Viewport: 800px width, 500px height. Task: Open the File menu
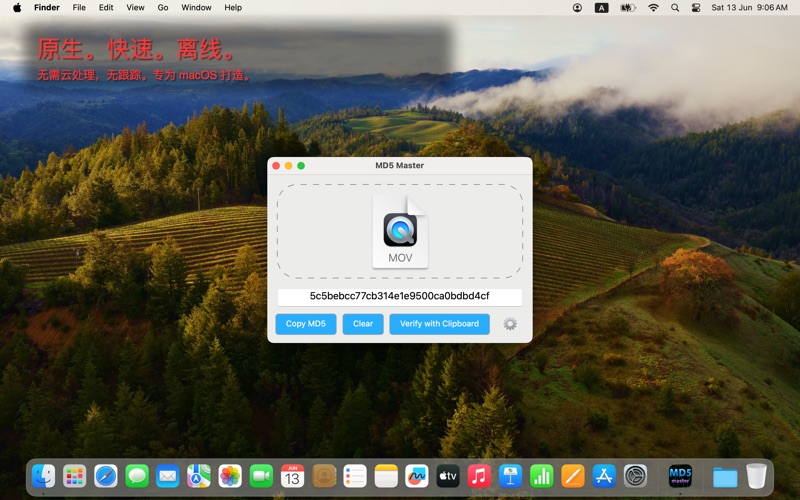coord(79,8)
